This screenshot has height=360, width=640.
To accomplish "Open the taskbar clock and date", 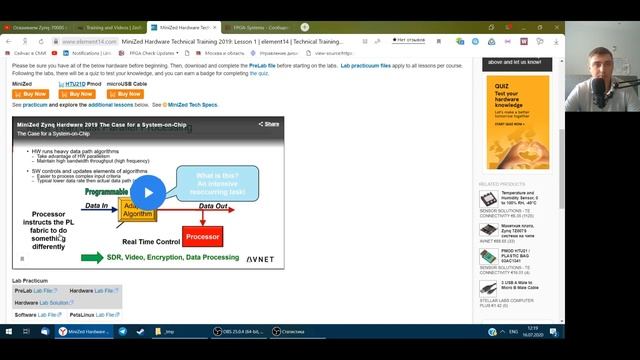I will click(533, 331).
